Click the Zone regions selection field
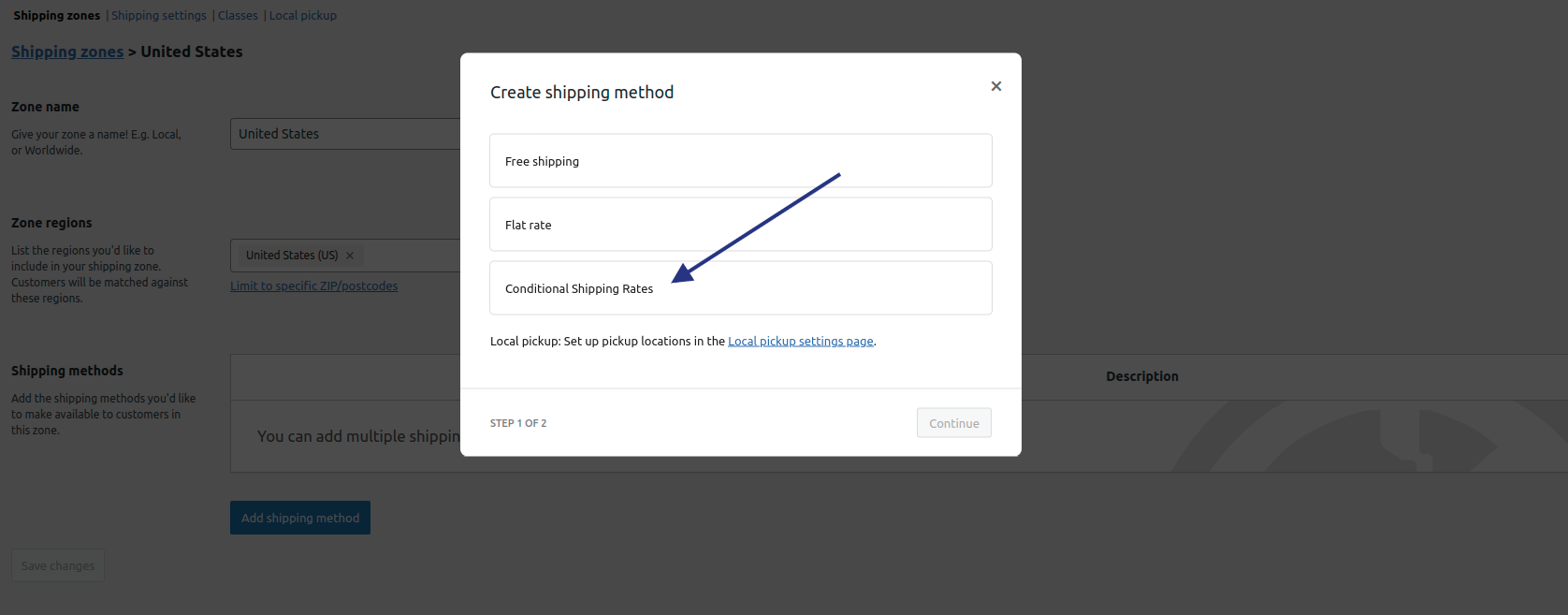 point(412,256)
